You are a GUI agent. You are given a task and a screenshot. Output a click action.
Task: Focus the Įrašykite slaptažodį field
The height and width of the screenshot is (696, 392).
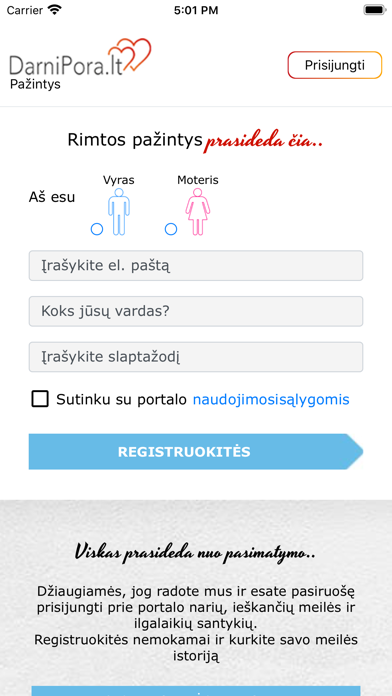[x=196, y=357]
